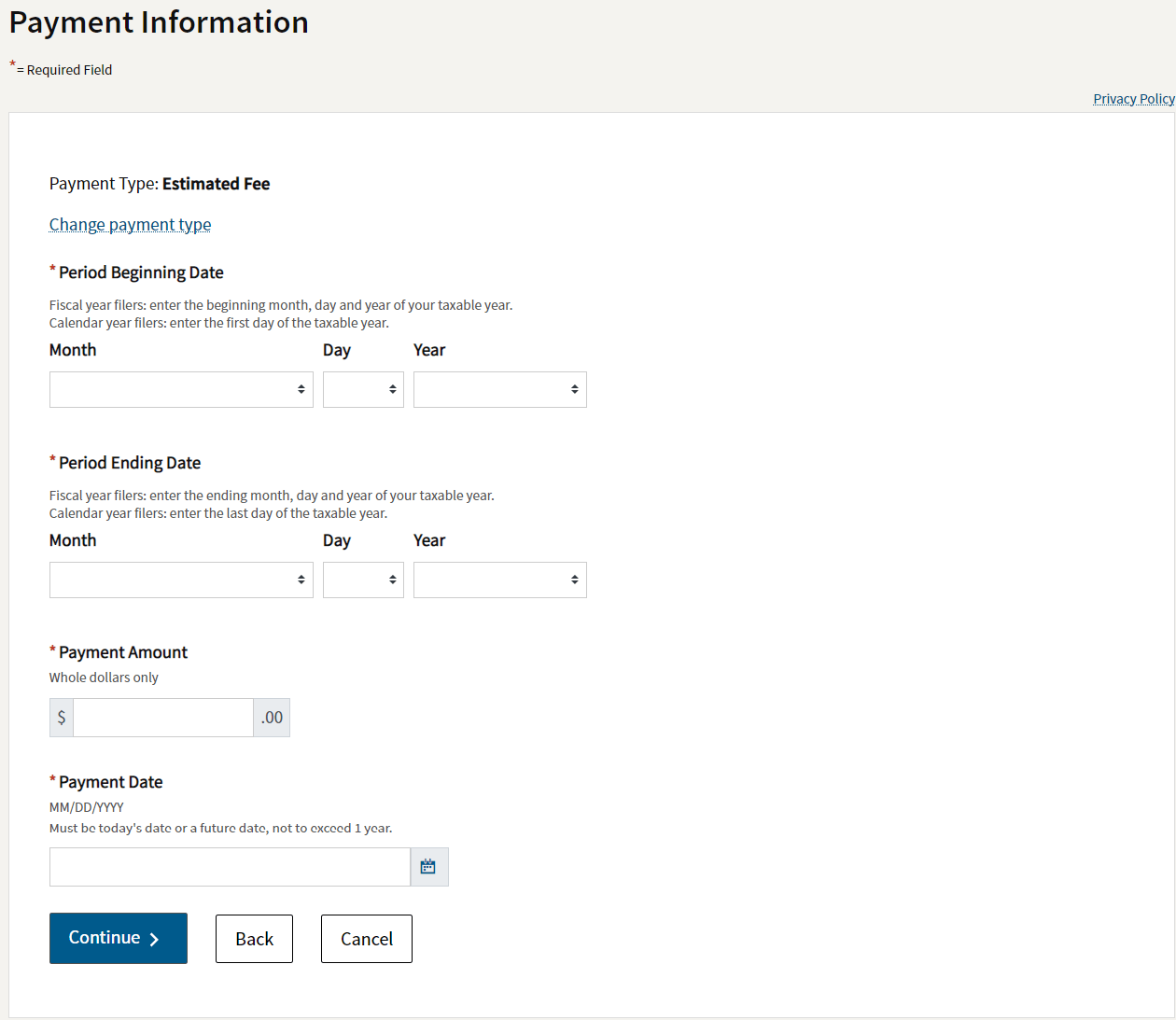The image size is (1176, 1020).
Task: Click the .00 cents suffix box
Action: [272, 718]
